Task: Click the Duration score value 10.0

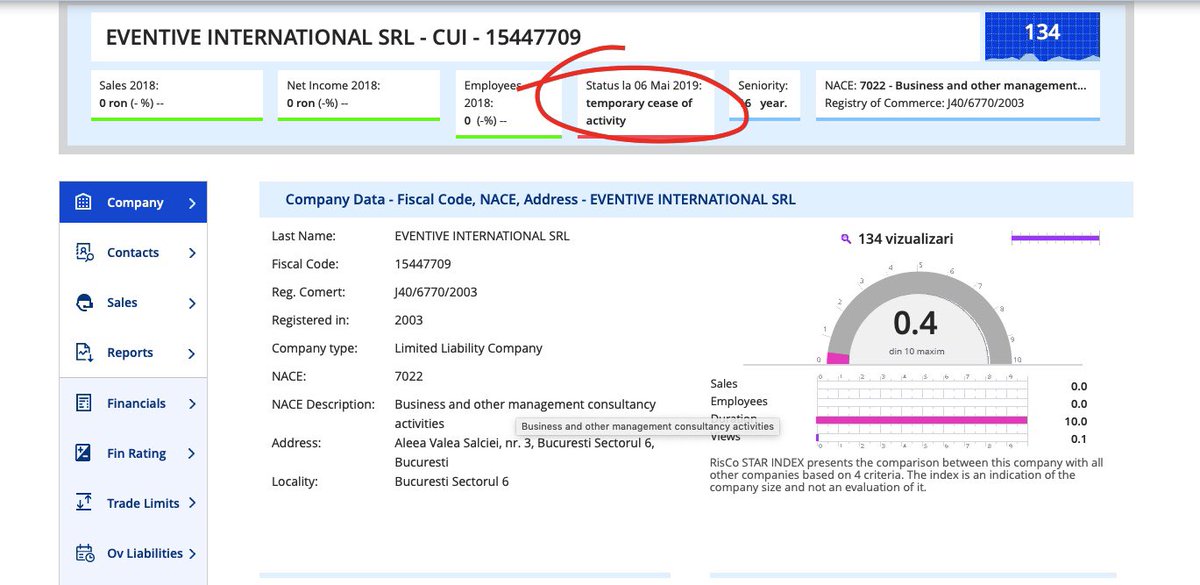Action: (1075, 421)
